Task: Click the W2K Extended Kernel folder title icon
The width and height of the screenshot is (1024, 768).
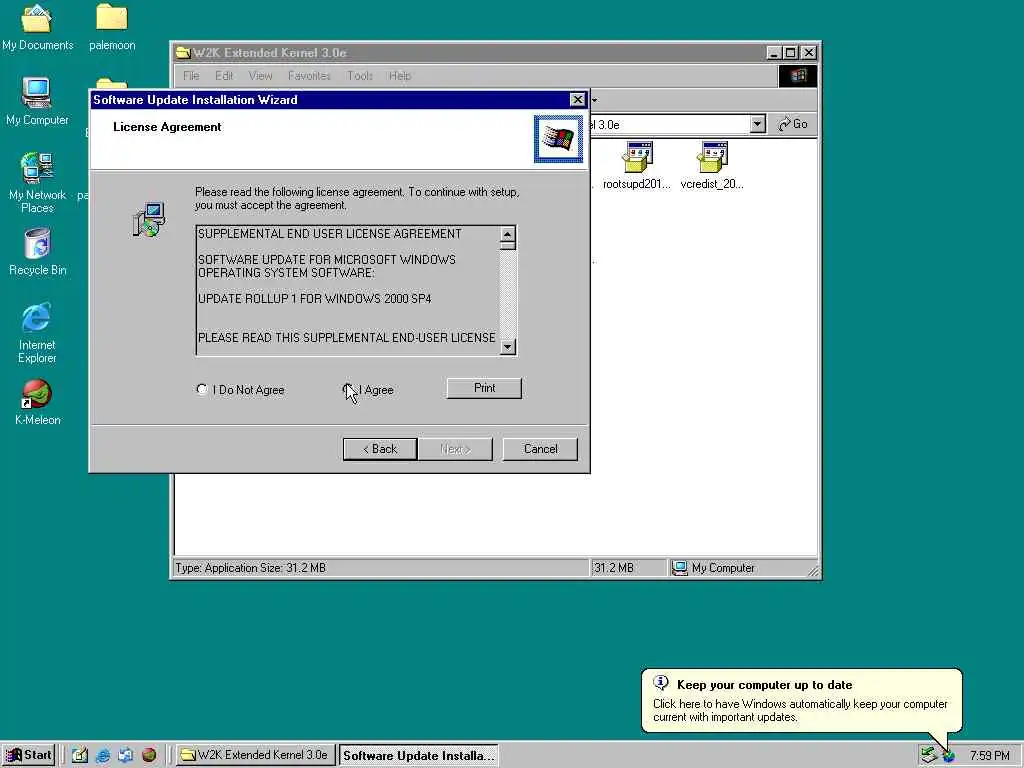Action: tap(183, 53)
